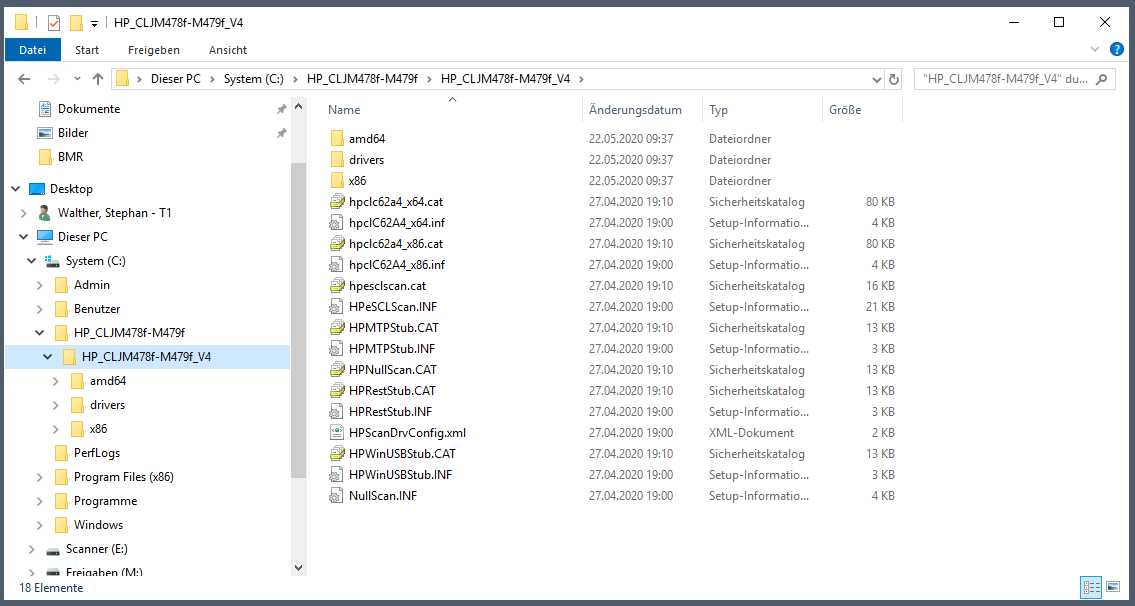Switch to the Freigeben ribbon tab
1135x606 pixels.
point(153,50)
